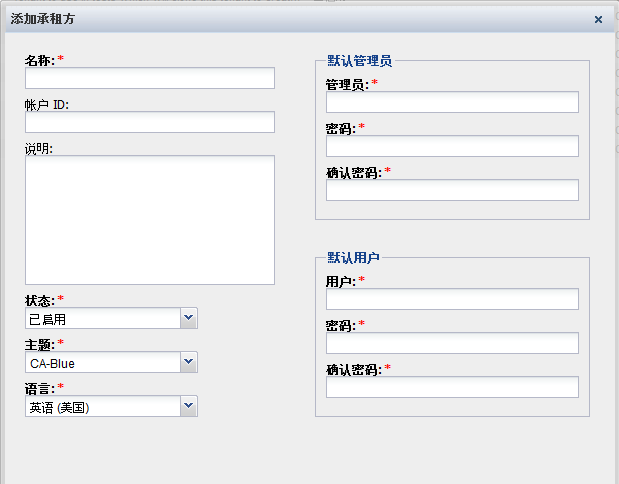Image resolution: width=619 pixels, height=484 pixels.
Task: Open the 语言 dropdown showing 英语 (美国)
Action: 189,406
